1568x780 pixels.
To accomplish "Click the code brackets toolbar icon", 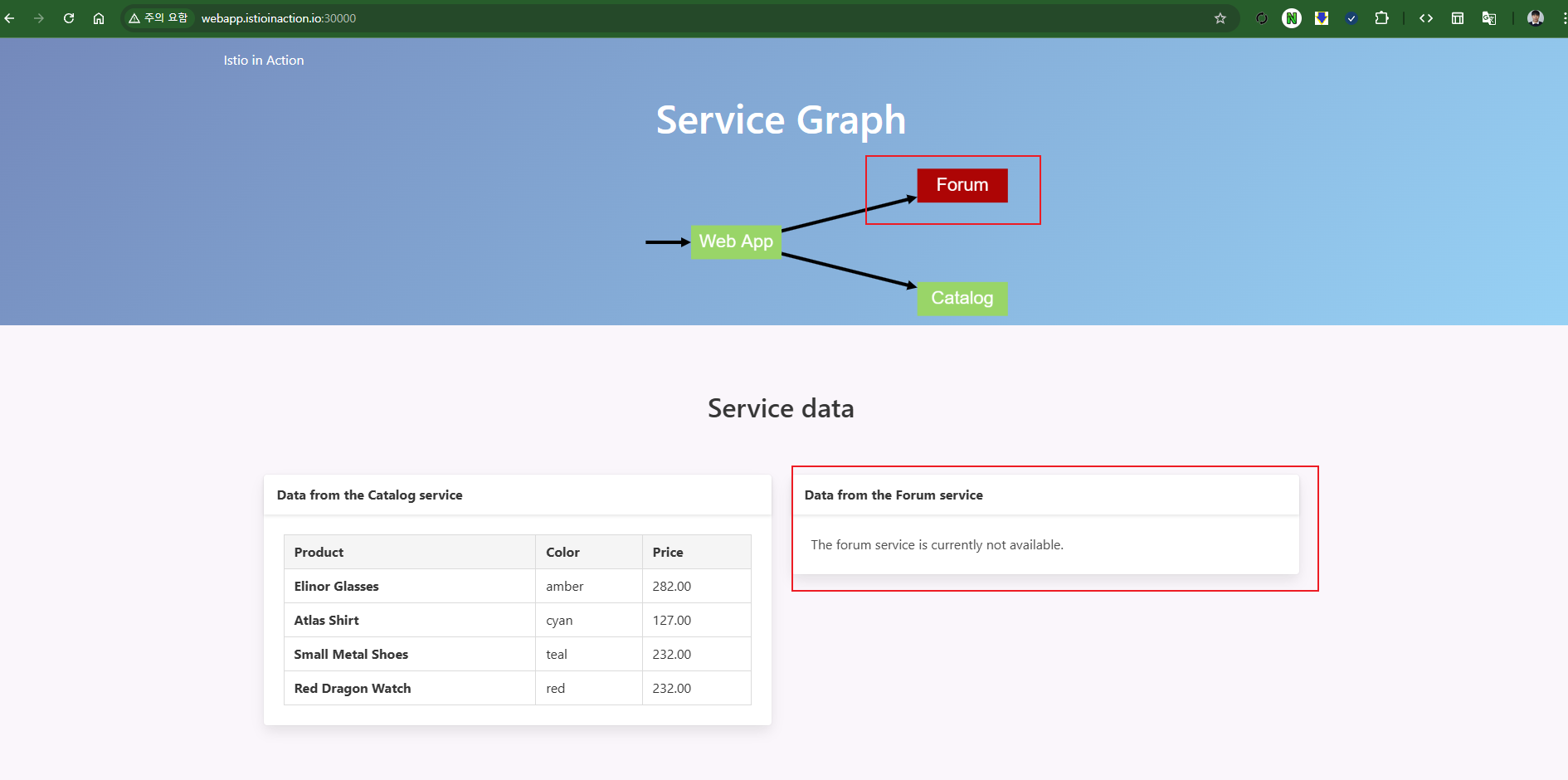I will coord(1426,18).
